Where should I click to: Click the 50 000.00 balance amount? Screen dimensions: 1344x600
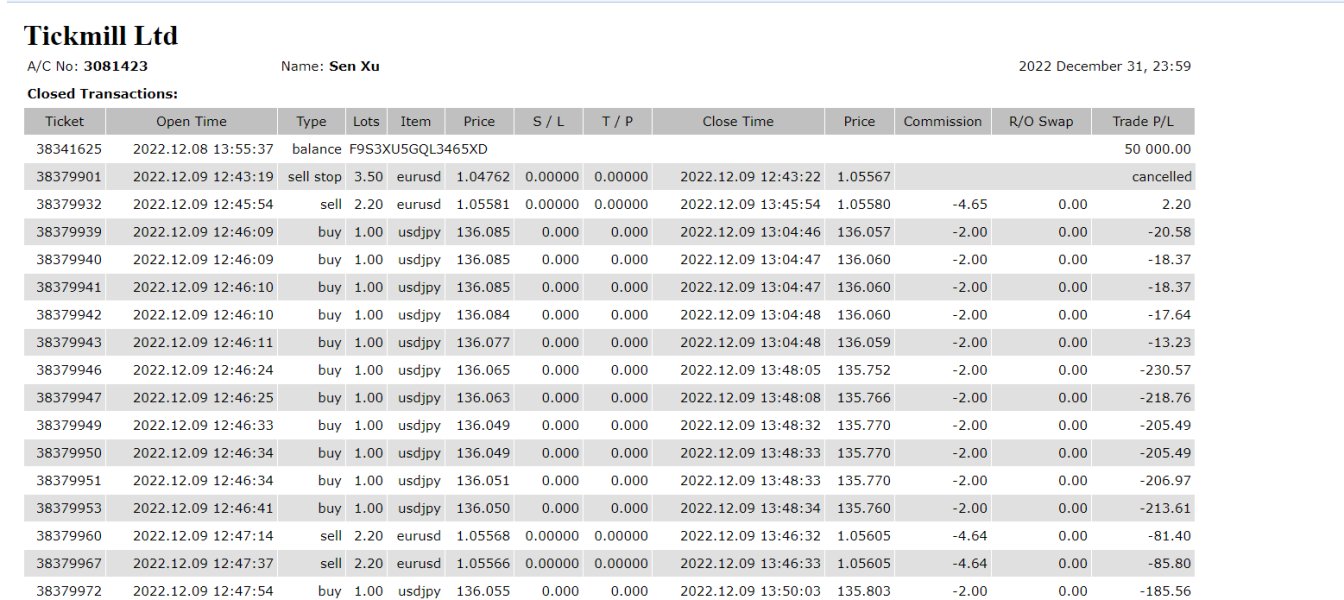[x=1158, y=149]
